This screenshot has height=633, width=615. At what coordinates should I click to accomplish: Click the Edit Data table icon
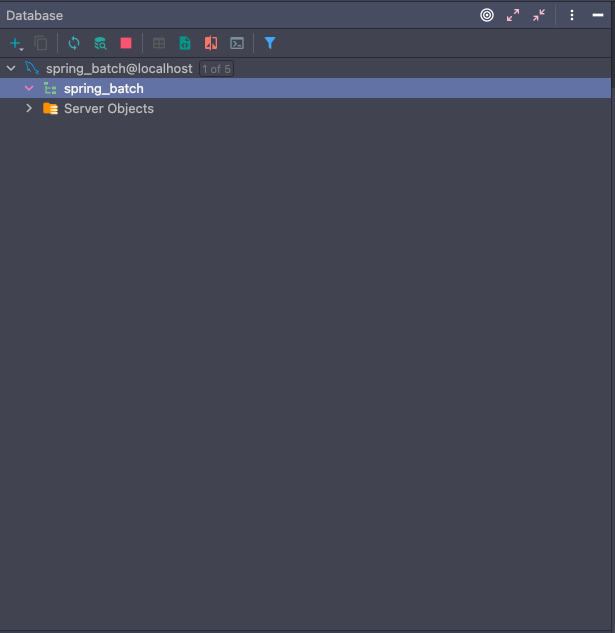point(159,43)
